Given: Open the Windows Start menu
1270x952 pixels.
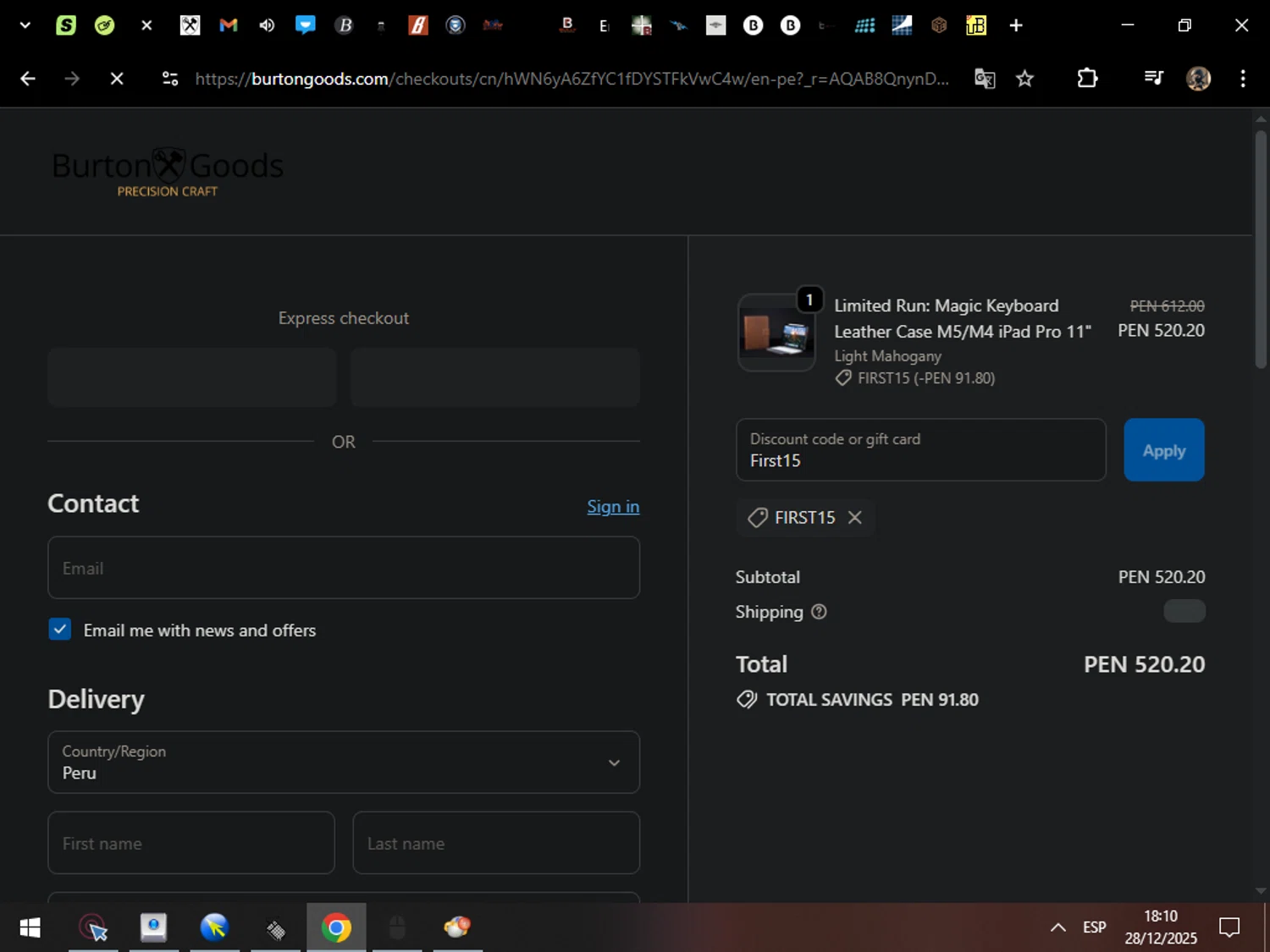Looking at the screenshot, I should [x=30, y=928].
